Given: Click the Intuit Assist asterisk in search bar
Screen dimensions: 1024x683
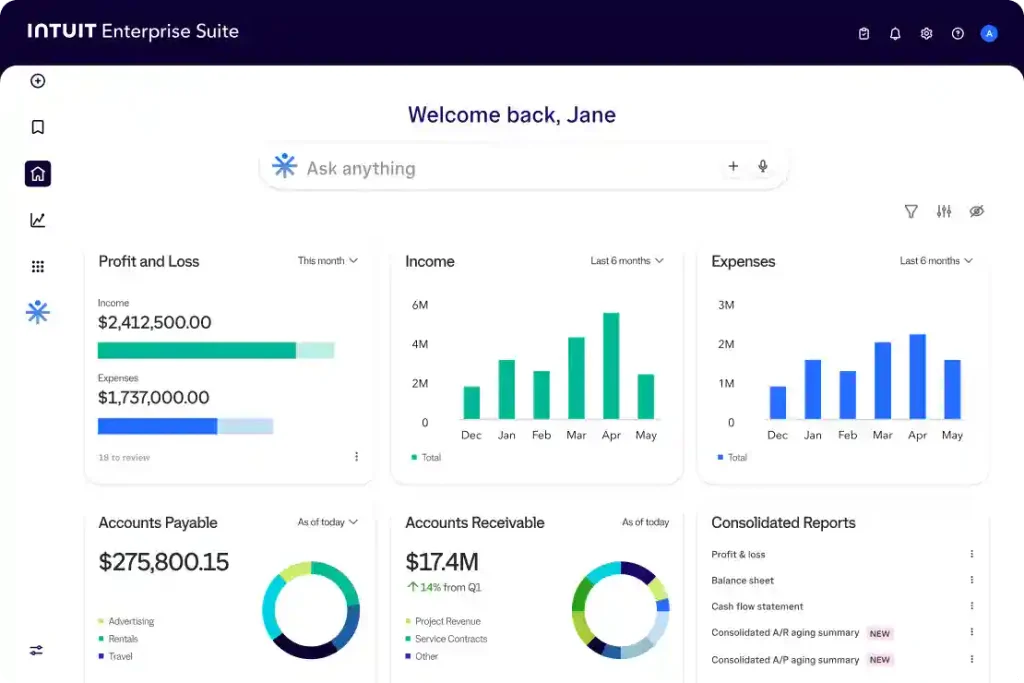Looking at the screenshot, I should [x=285, y=166].
